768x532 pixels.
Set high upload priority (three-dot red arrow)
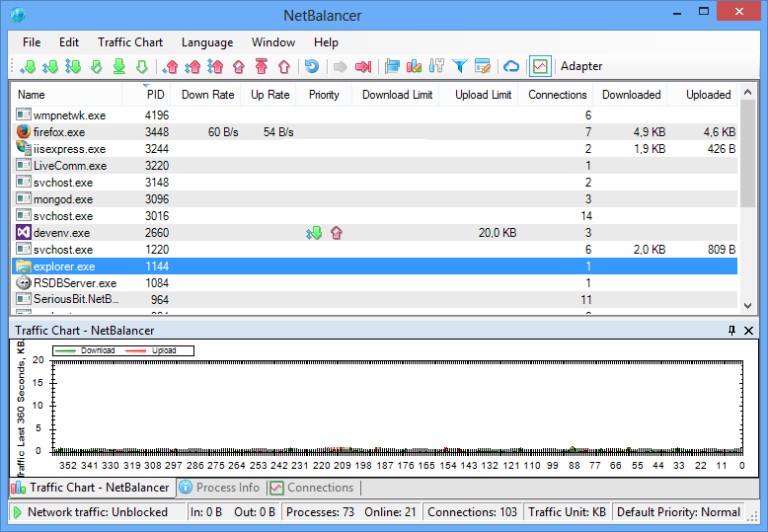215,66
